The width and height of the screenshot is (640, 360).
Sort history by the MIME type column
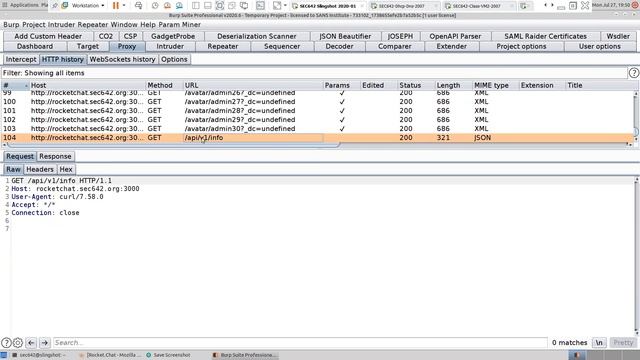click(495, 85)
